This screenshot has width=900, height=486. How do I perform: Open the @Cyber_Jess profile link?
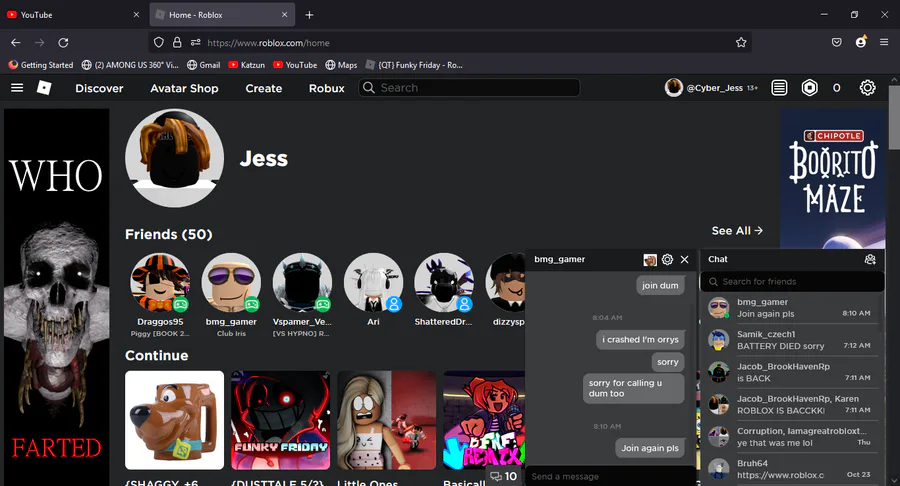pos(712,88)
